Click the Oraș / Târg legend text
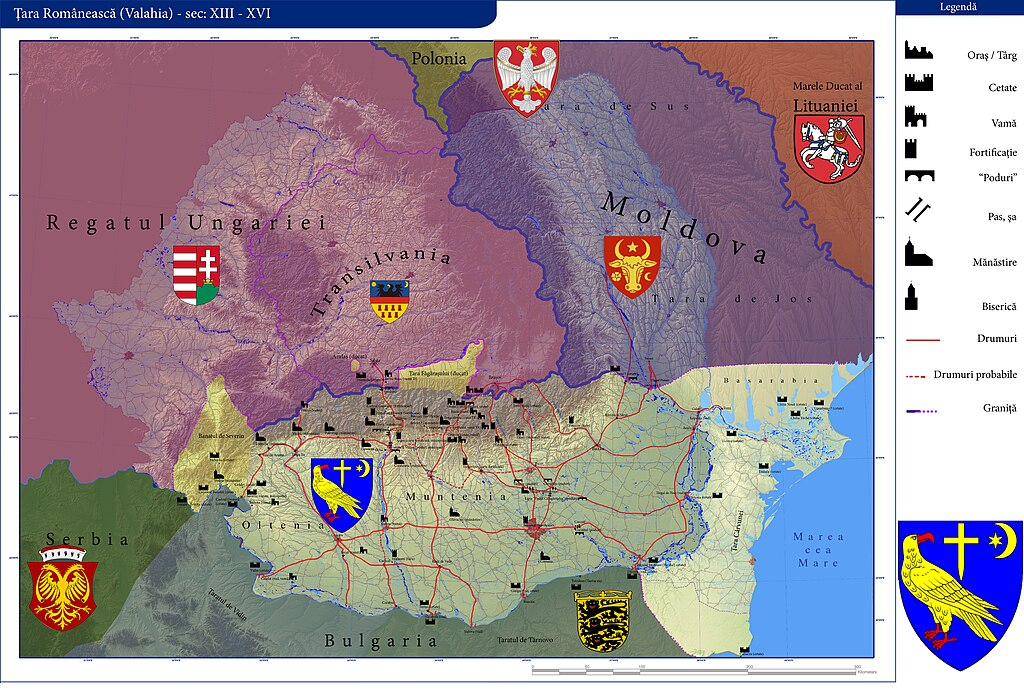The height and width of the screenshot is (692, 1024). pos(991,55)
